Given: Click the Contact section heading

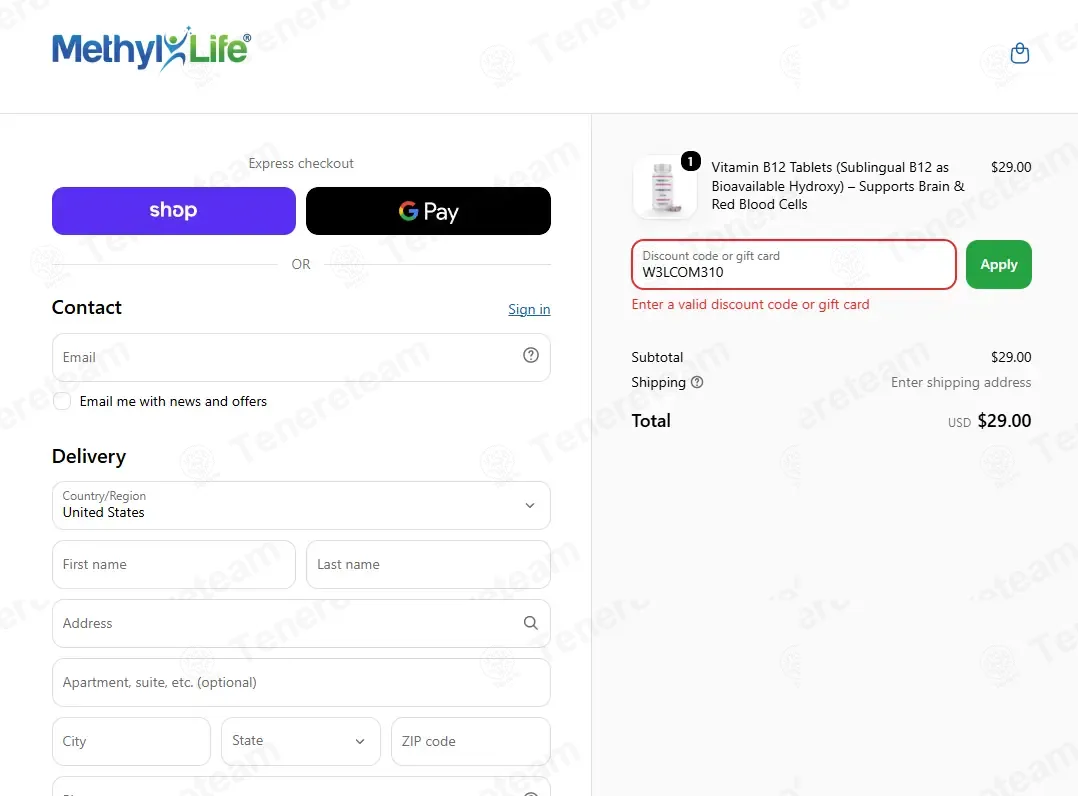Looking at the screenshot, I should pyautogui.click(x=87, y=307).
